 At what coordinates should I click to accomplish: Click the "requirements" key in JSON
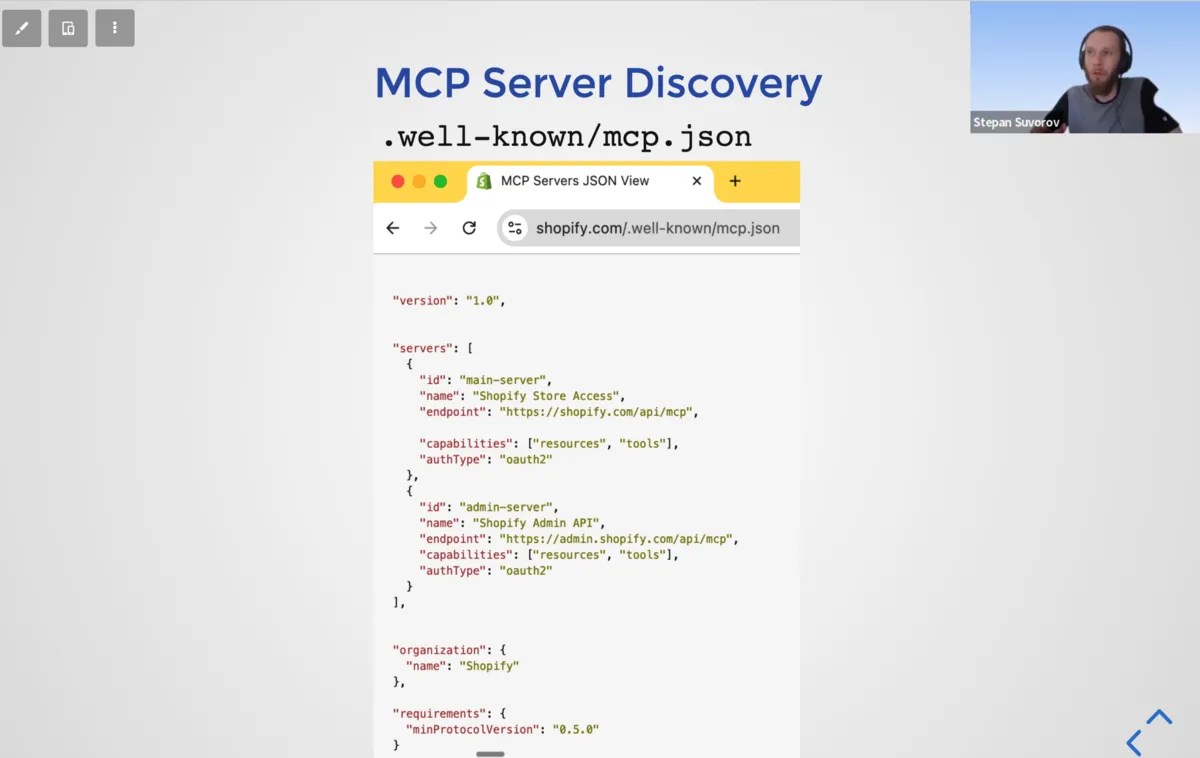click(439, 714)
